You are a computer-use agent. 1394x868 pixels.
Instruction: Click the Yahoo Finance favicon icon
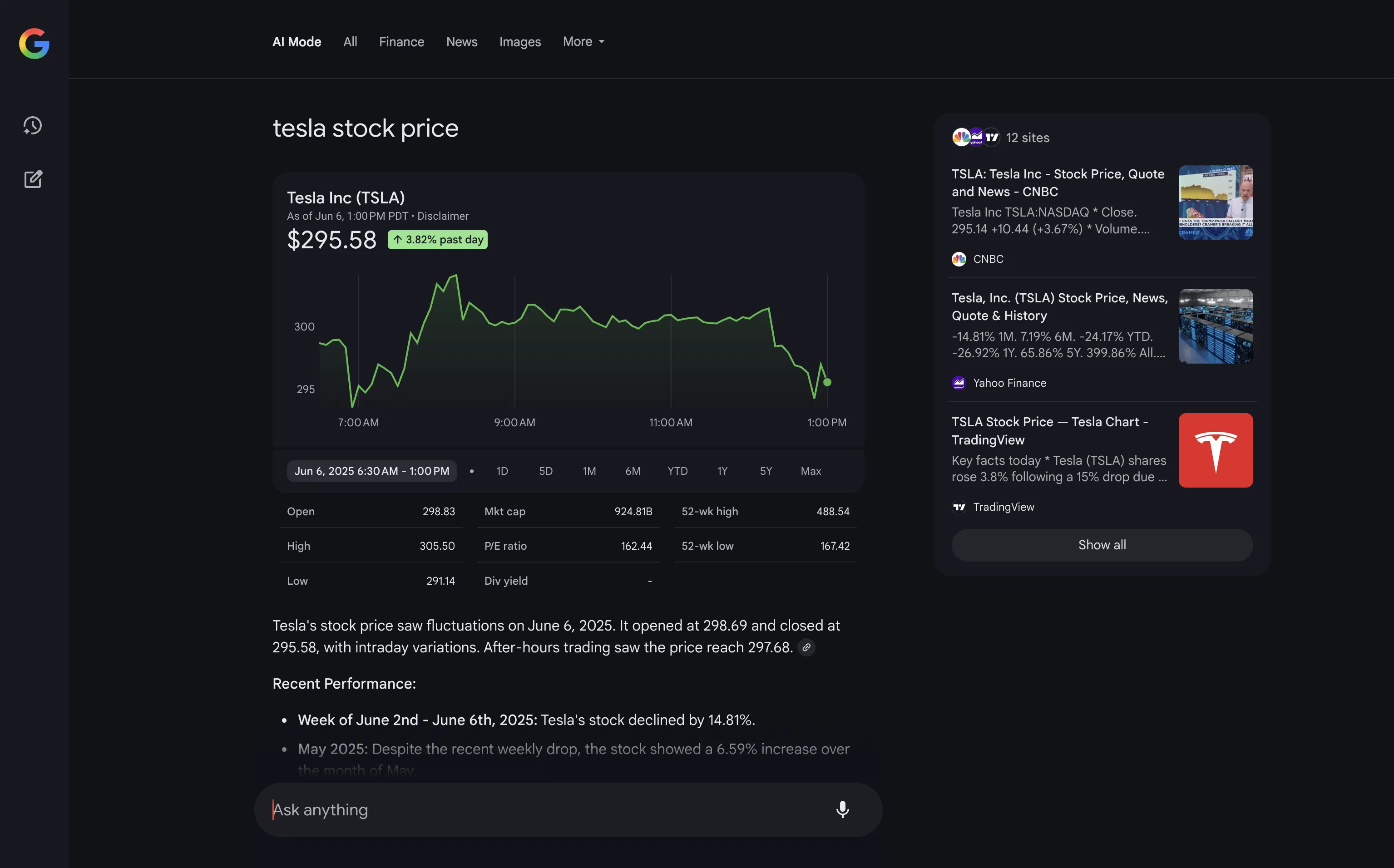tap(959, 383)
